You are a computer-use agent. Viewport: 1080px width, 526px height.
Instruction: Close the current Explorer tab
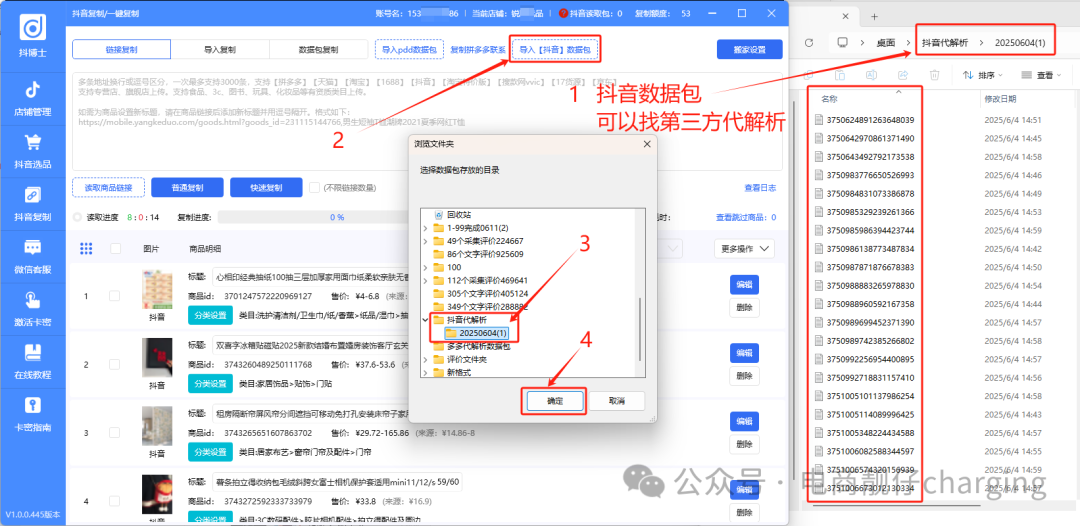847,17
